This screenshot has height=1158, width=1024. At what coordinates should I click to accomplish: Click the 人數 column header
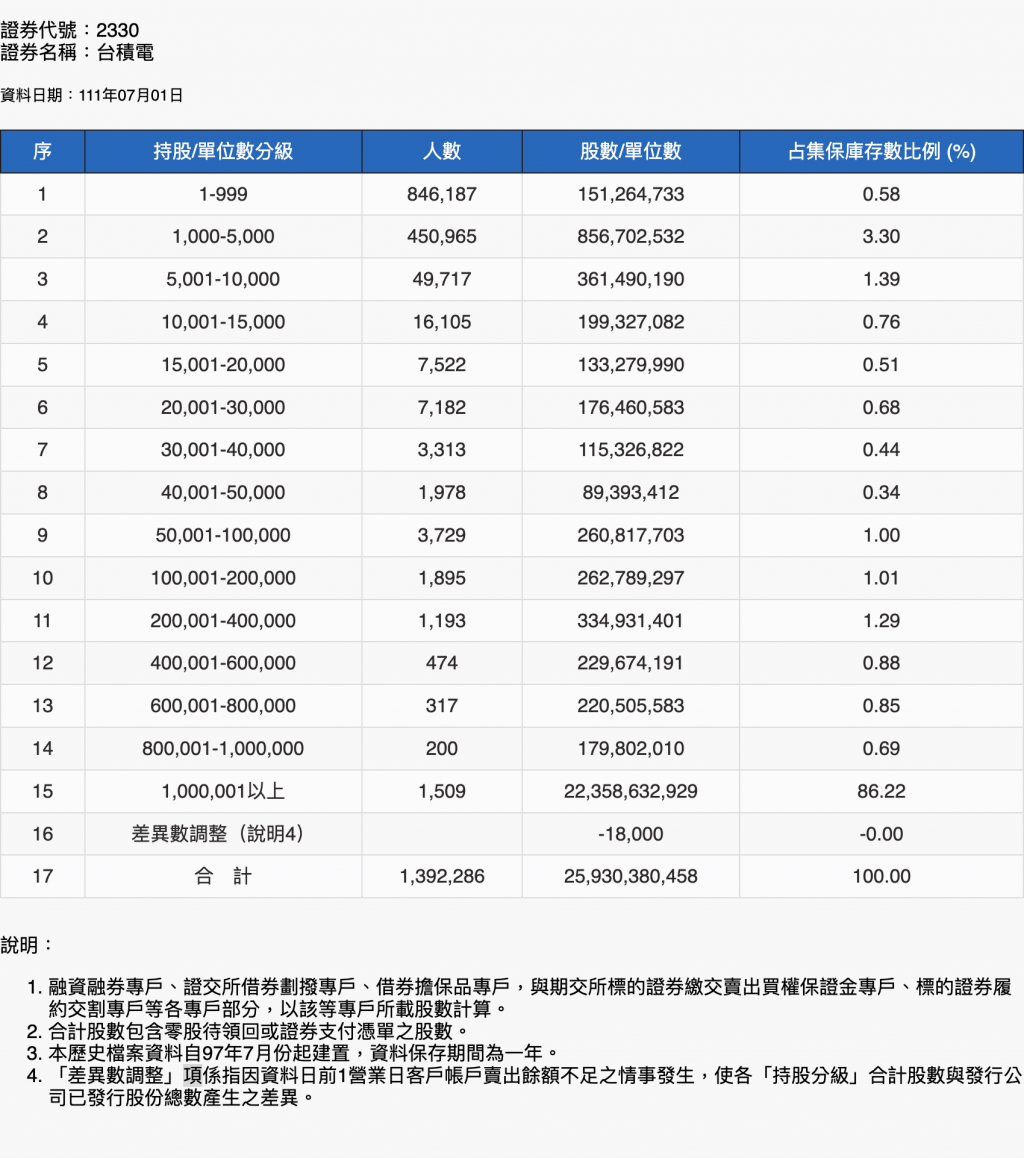click(441, 151)
